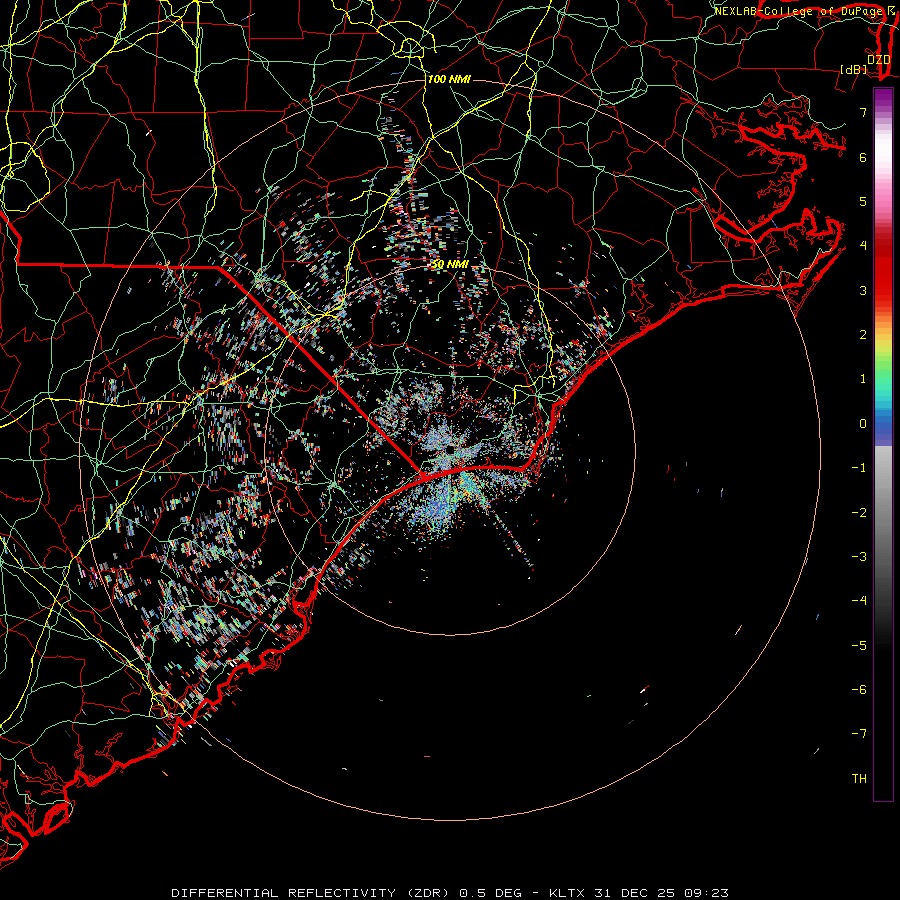Click the "TH" threshold label
900x900 pixels.
pos(859,779)
